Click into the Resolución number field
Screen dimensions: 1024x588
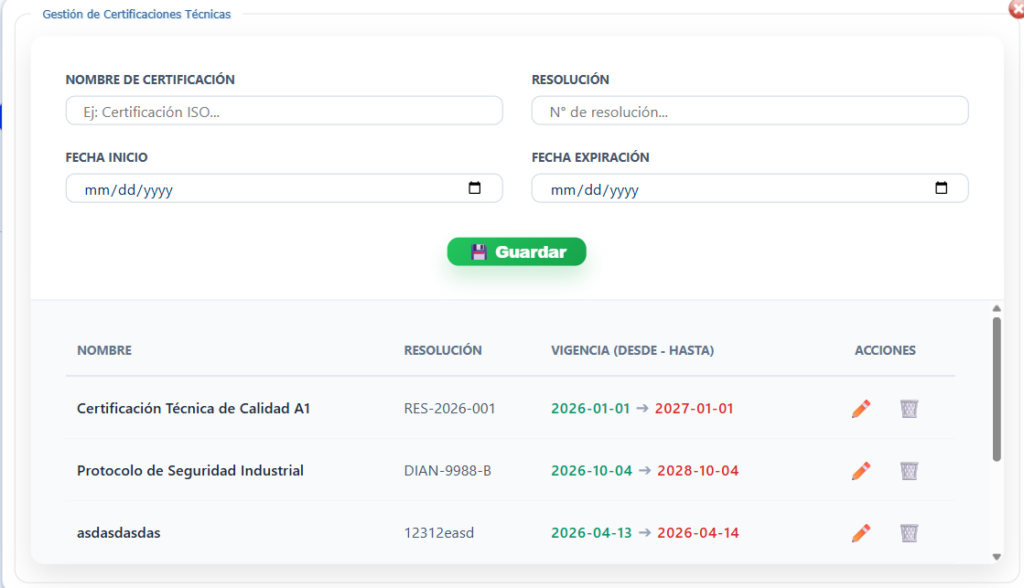pyautogui.click(x=749, y=111)
